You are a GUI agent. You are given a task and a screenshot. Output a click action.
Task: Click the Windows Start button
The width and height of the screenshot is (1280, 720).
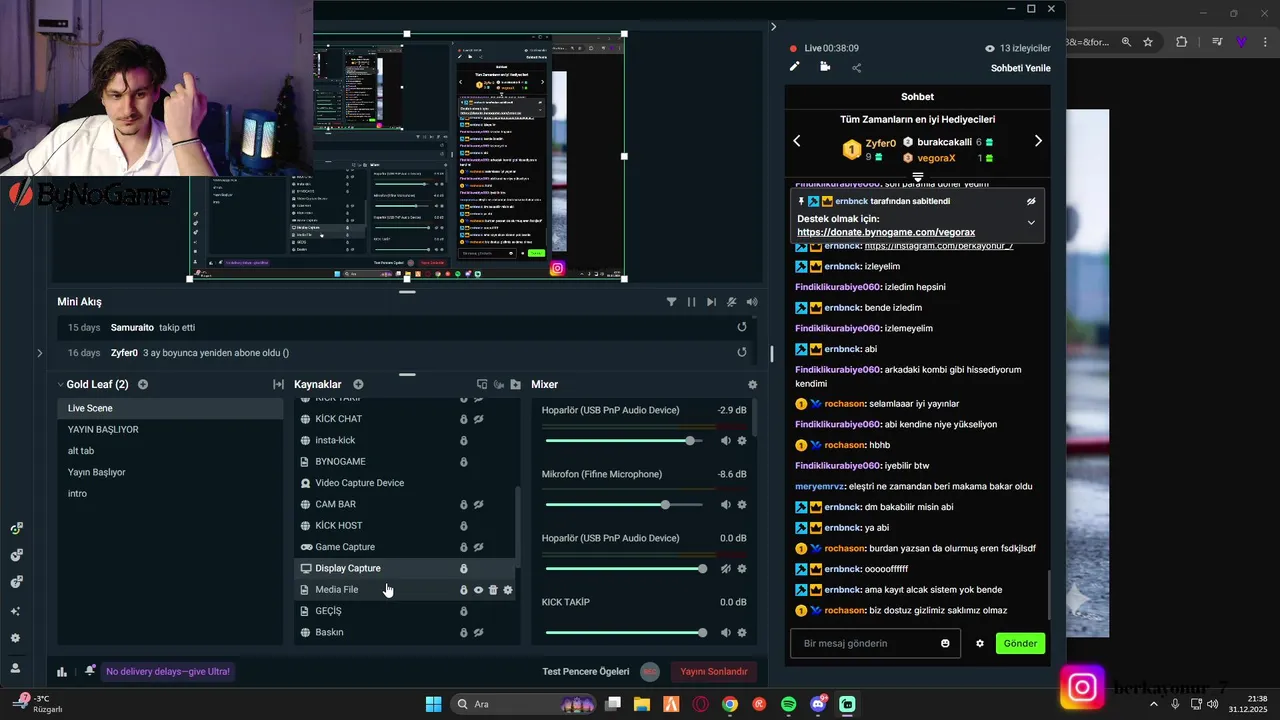pos(433,704)
